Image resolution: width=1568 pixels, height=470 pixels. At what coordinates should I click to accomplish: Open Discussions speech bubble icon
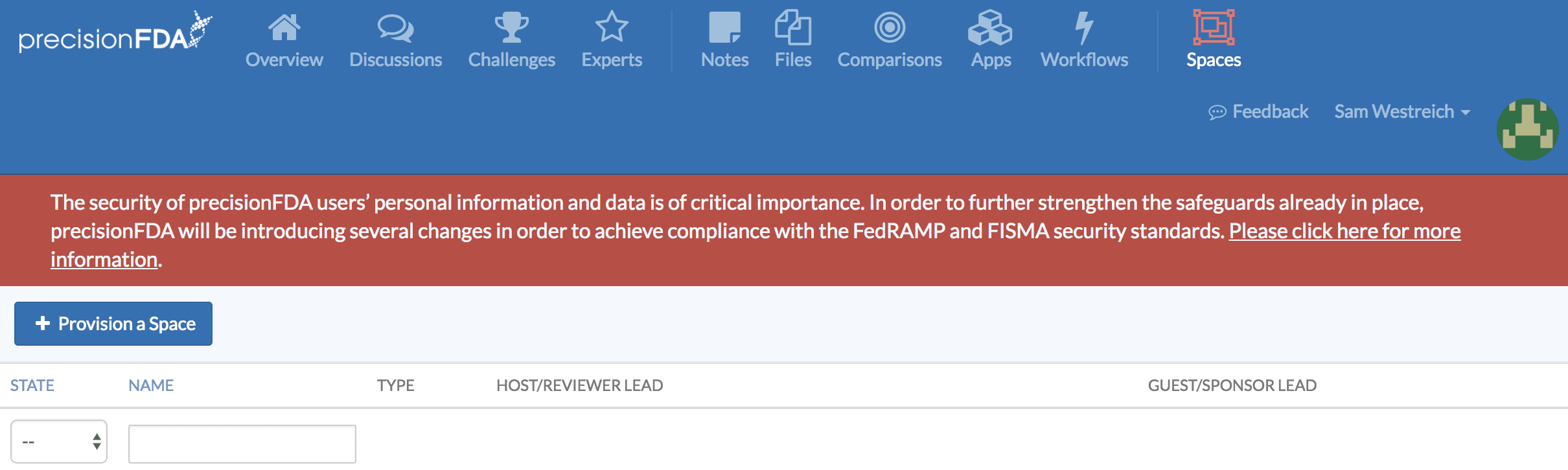click(x=395, y=28)
